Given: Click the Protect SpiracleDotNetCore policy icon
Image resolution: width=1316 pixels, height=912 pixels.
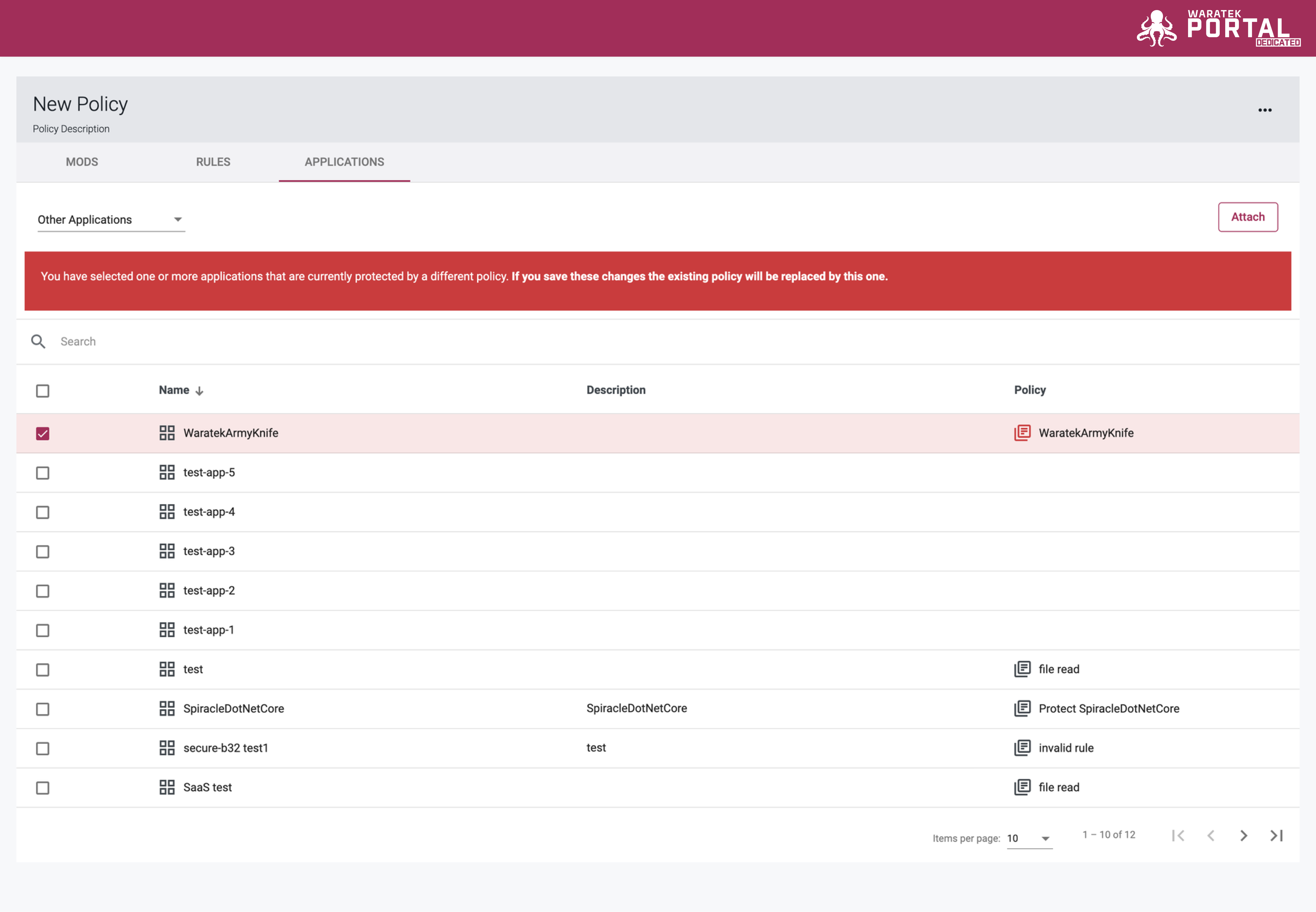Looking at the screenshot, I should (x=1022, y=709).
